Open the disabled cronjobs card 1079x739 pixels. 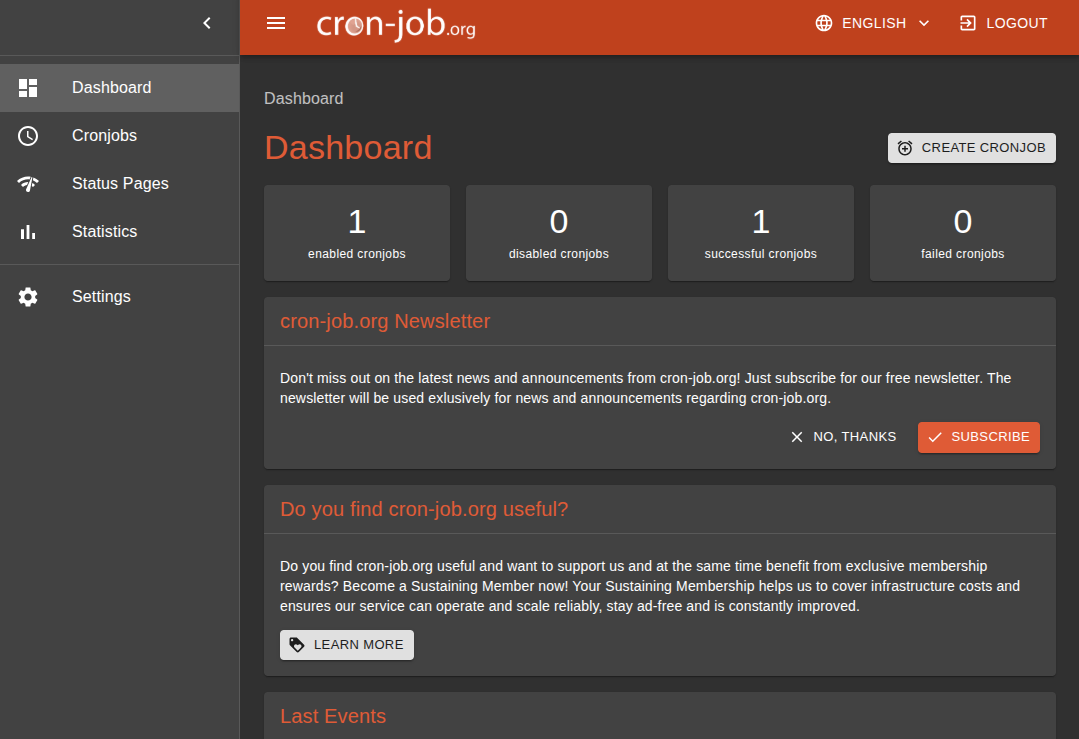pyautogui.click(x=559, y=233)
